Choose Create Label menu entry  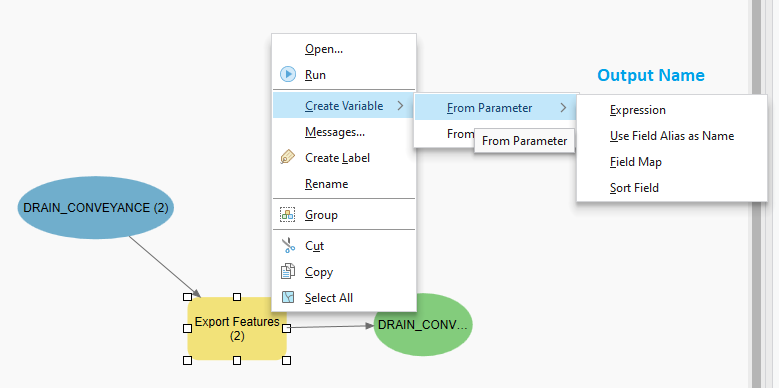point(344,157)
